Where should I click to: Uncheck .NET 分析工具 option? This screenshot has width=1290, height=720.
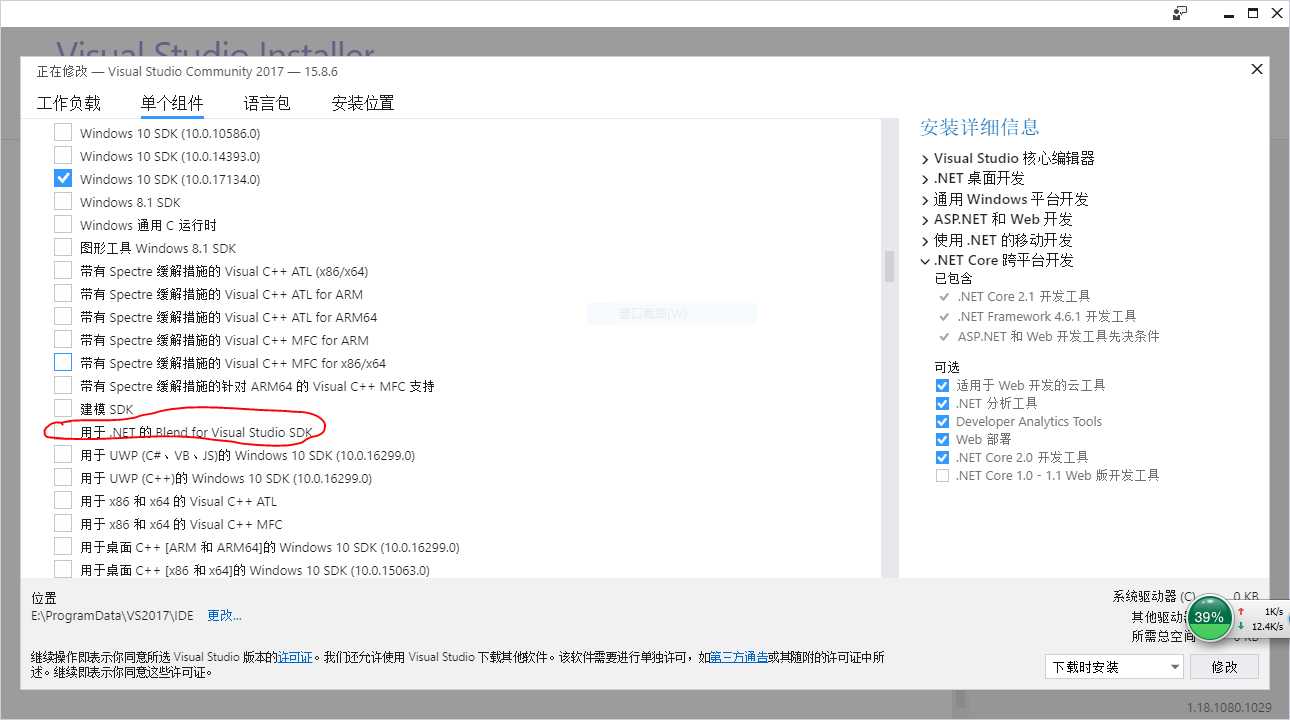click(942, 403)
